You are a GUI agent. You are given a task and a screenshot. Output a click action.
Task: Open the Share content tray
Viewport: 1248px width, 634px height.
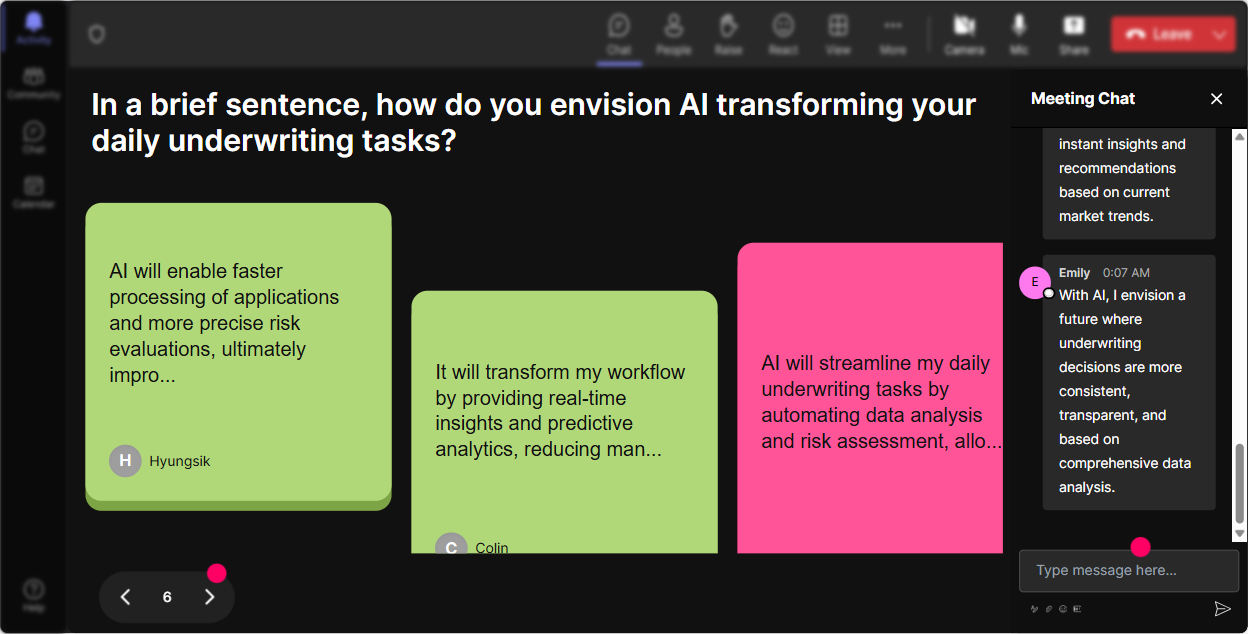point(1074,33)
